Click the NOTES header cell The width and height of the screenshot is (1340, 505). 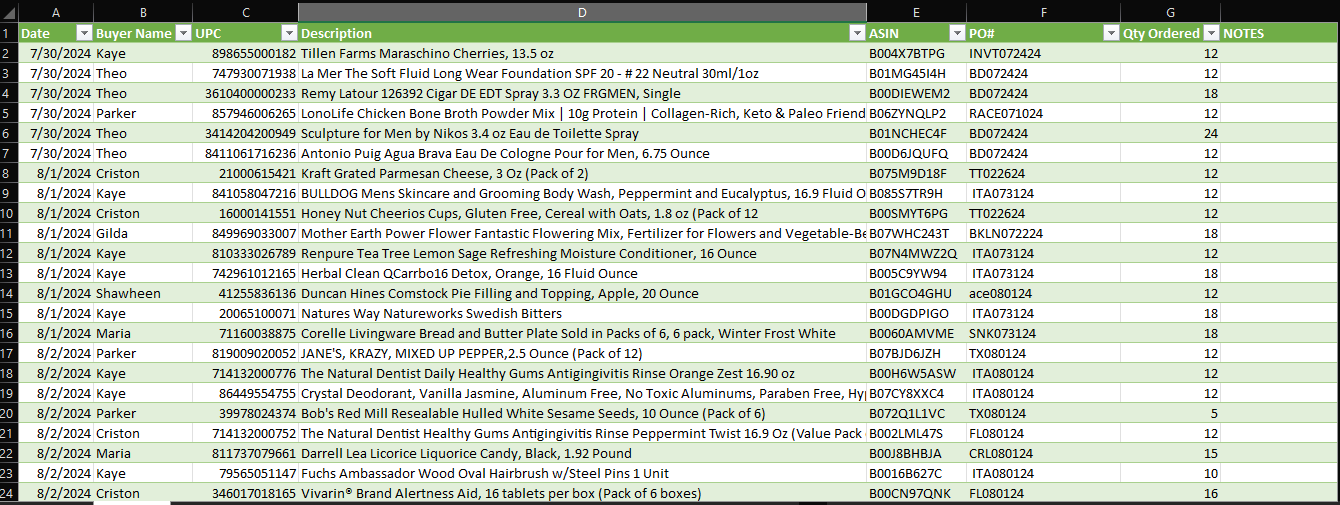click(1280, 33)
